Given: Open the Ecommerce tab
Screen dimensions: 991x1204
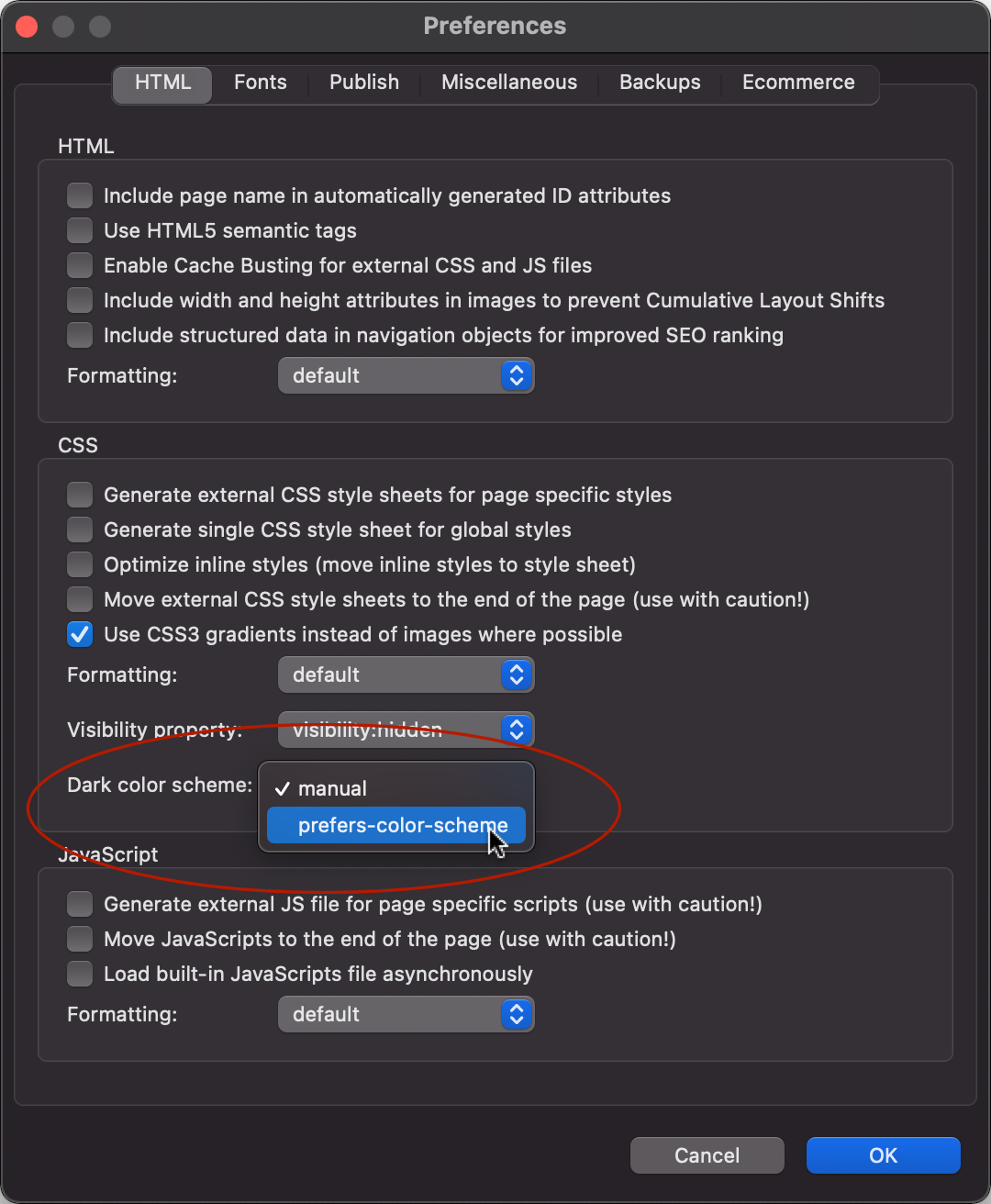Looking at the screenshot, I should click(798, 83).
